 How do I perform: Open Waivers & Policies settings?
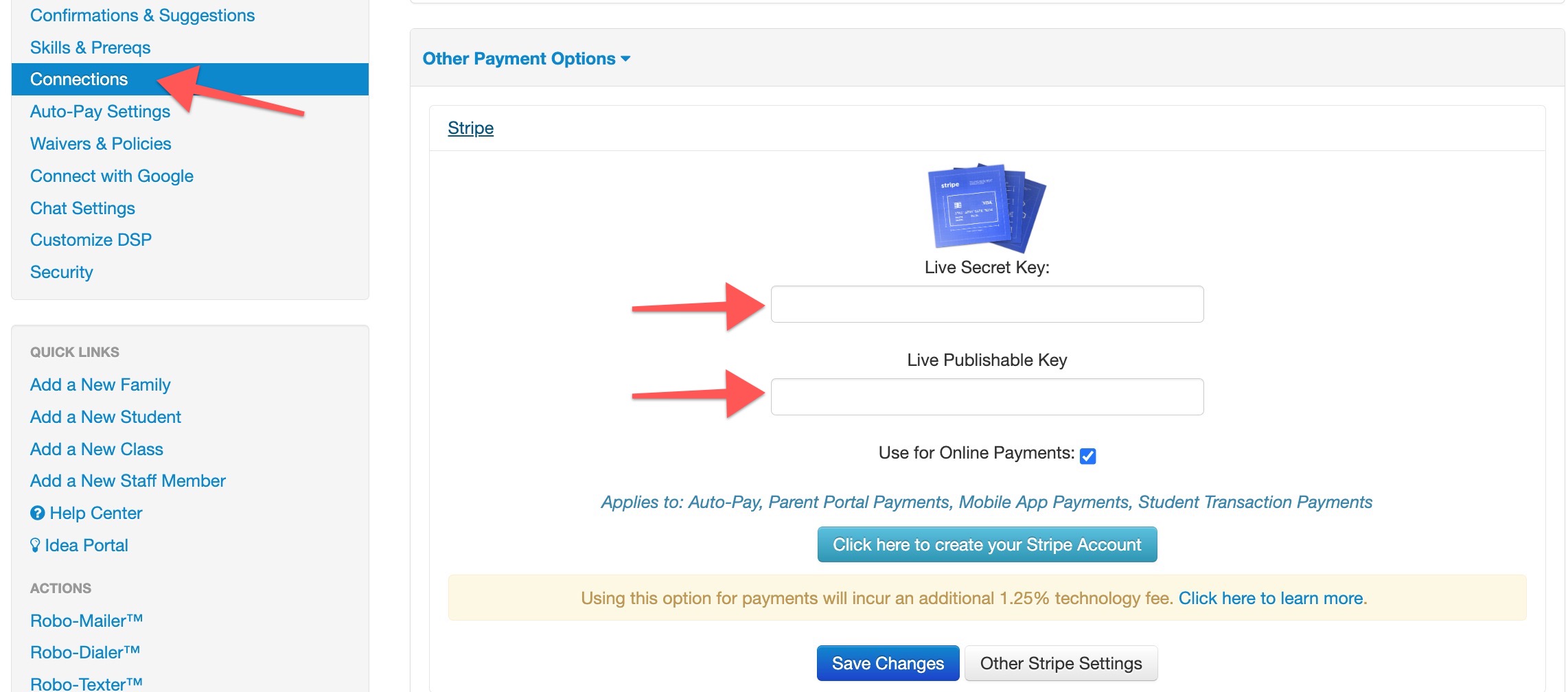tap(101, 143)
